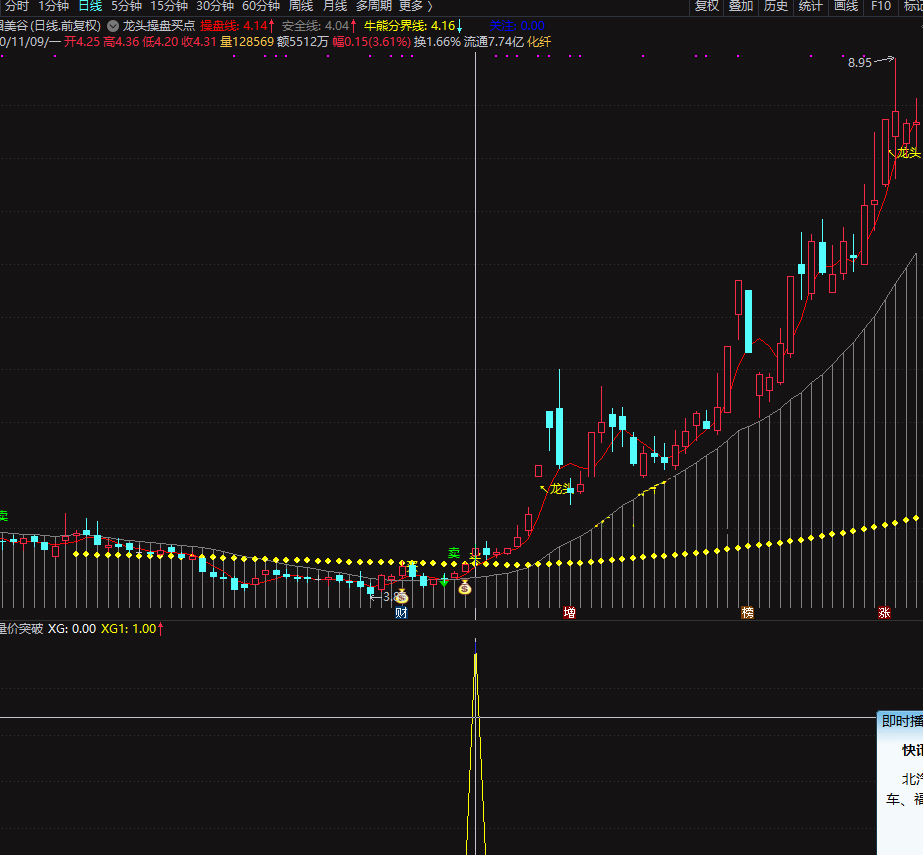
Task: Click the 关注: 0.00 value
Action: (517, 26)
